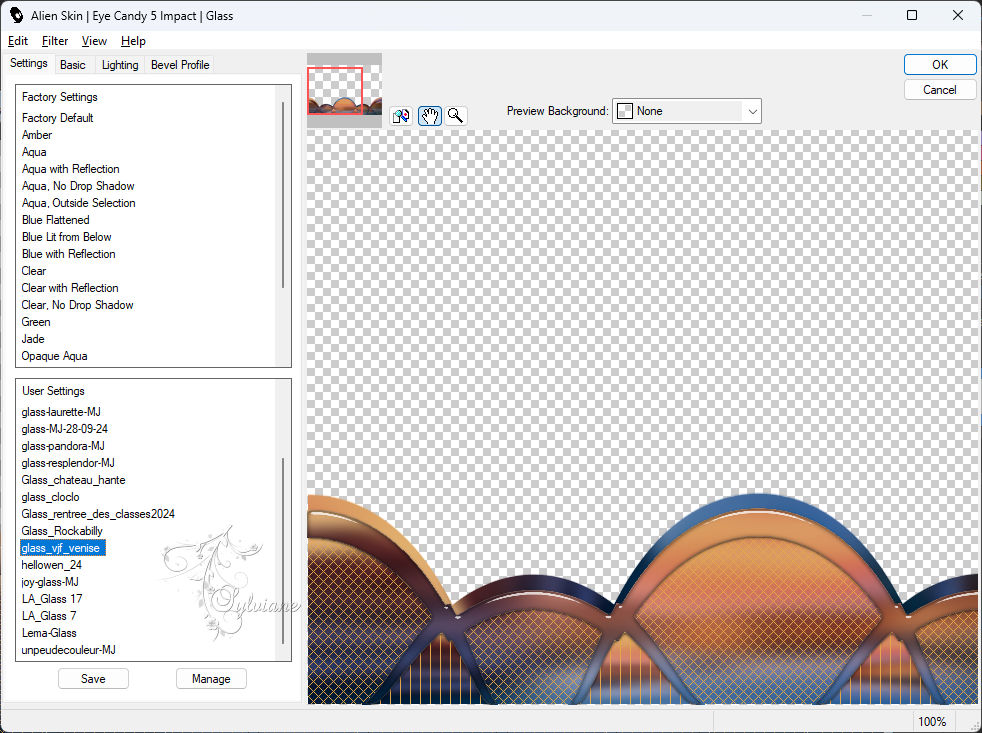982x733 pixels.
Task: Select the Factory Default preset
Action: [x=58, y=118]
